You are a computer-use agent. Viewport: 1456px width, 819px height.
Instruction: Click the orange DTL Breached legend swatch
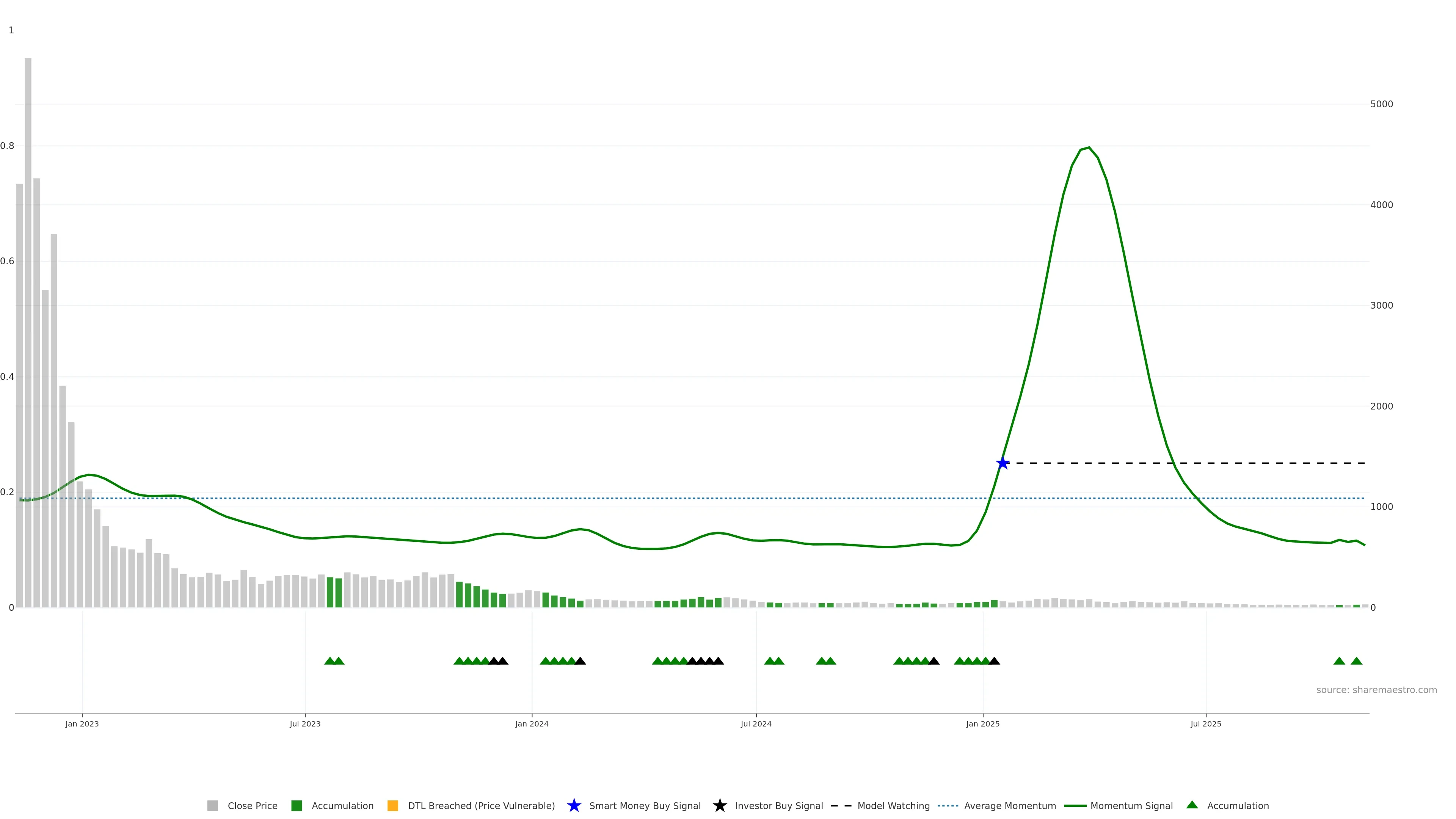392,805
